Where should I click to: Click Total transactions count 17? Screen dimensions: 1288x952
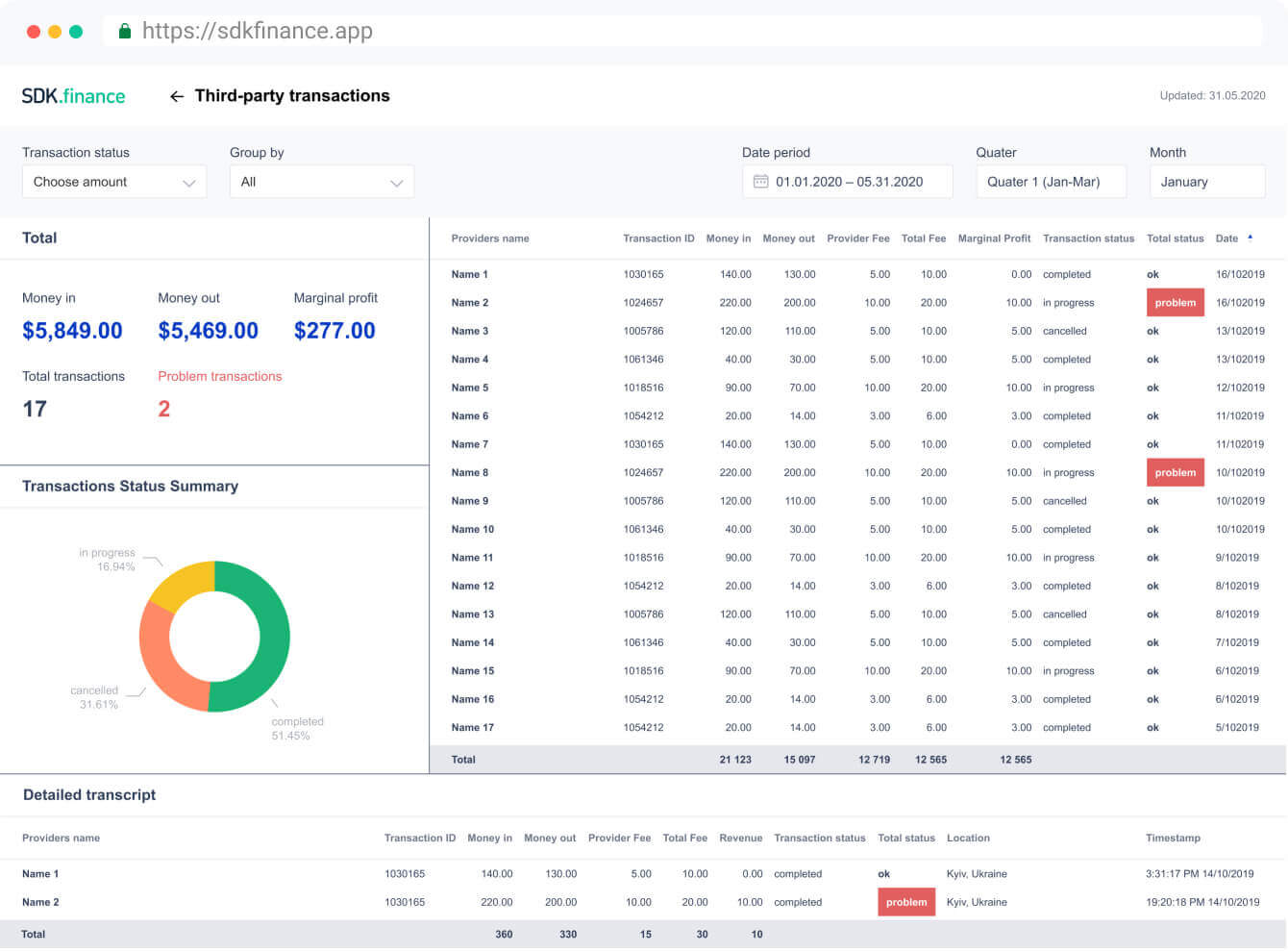click(35, 410)
